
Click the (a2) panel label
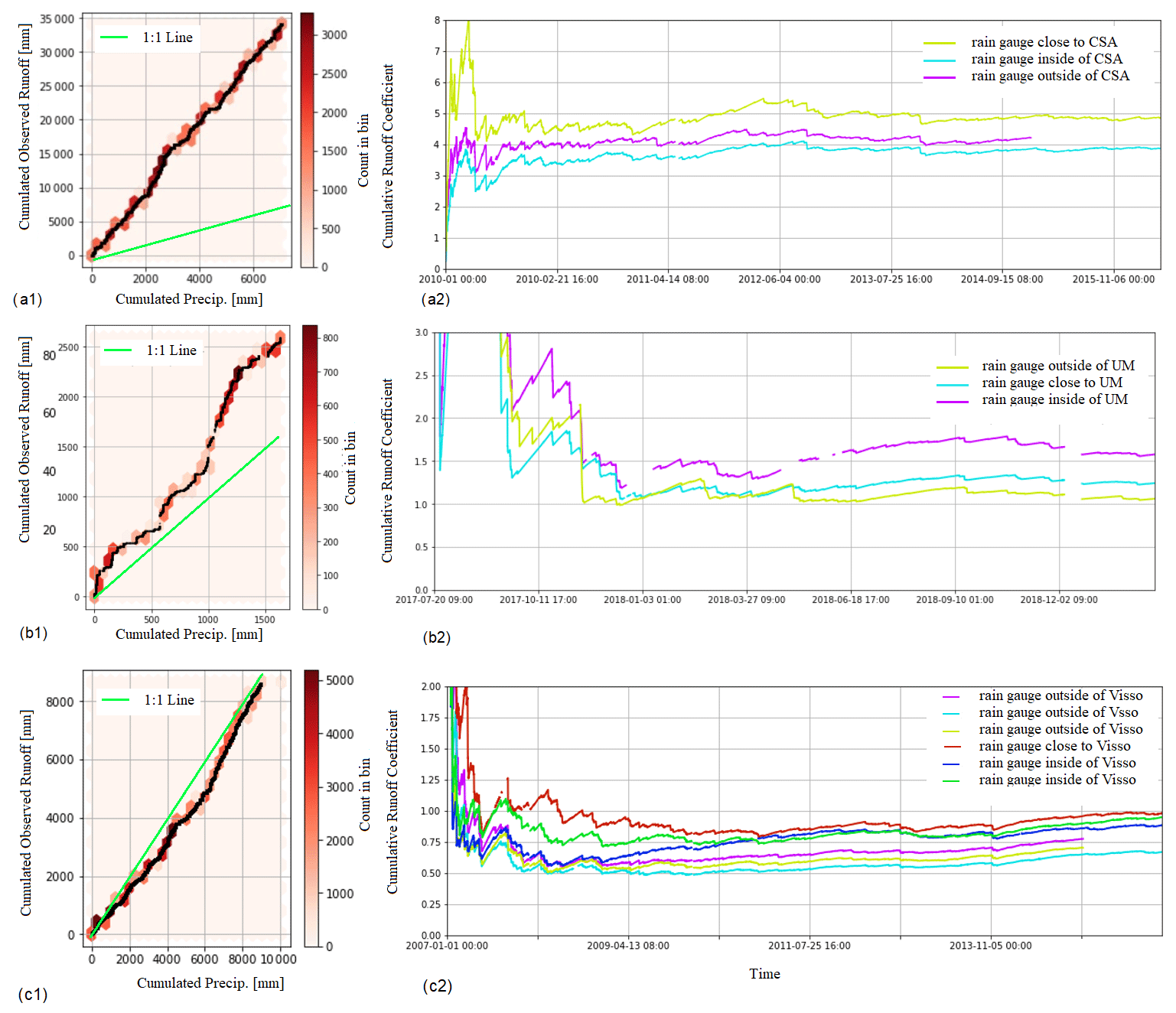coord(435,299)
